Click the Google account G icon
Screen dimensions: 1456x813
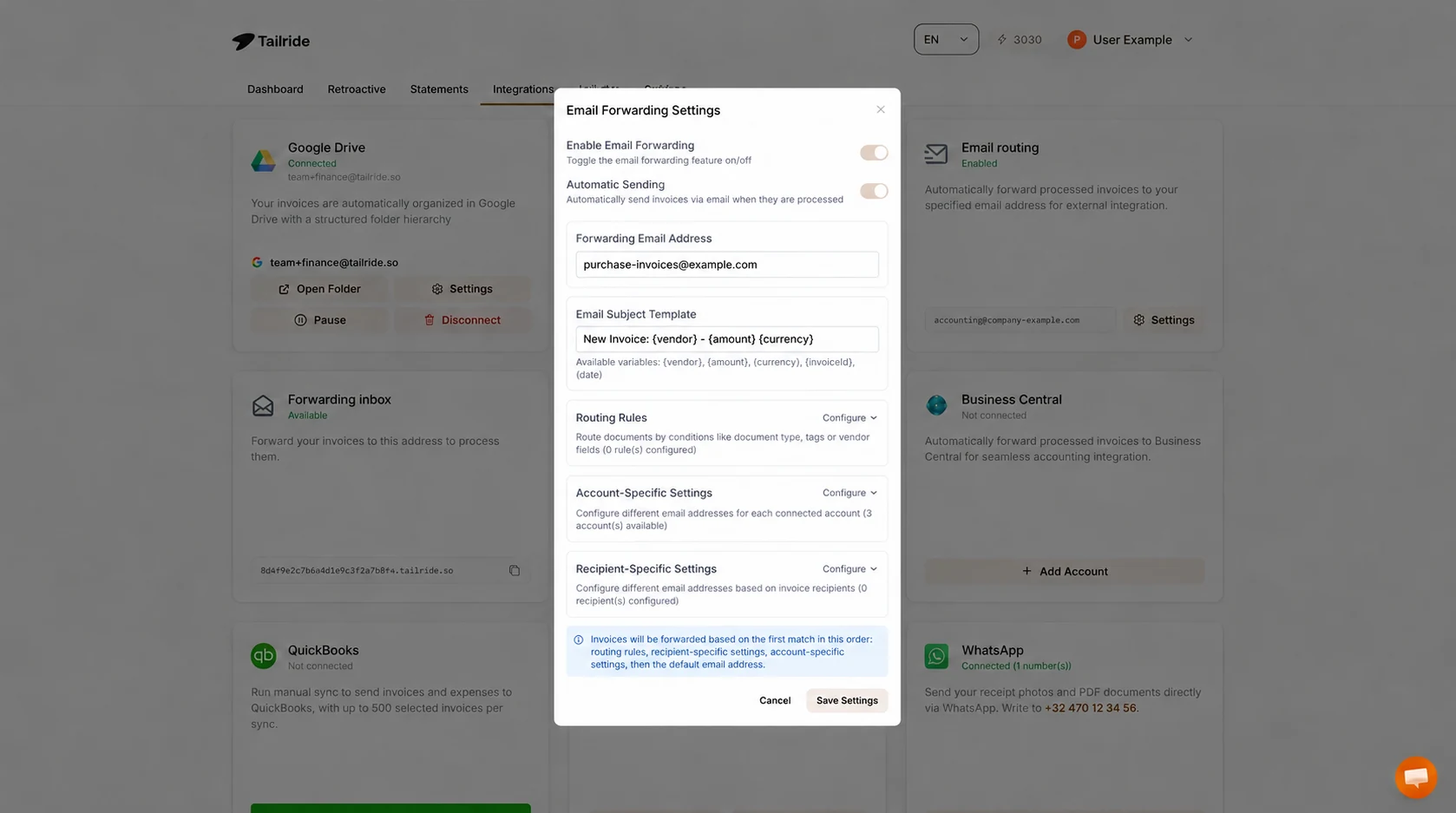pos(257,262)
